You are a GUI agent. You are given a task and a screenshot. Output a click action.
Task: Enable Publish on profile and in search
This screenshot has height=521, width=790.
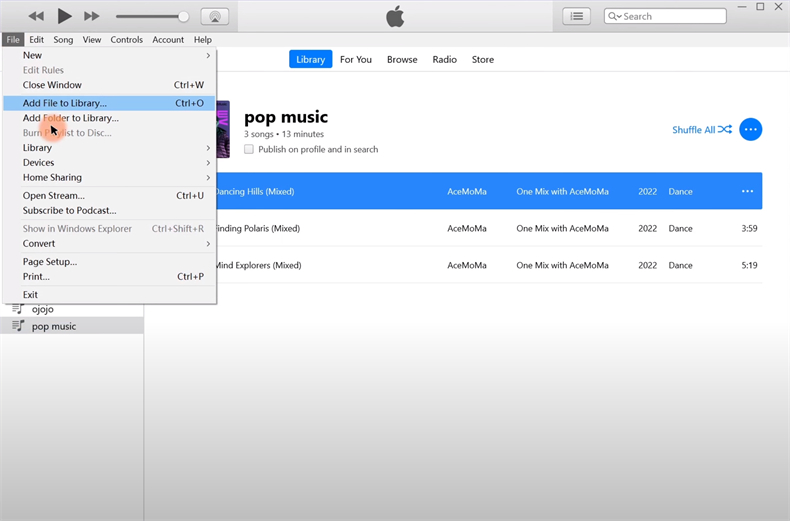click(249, 149)
